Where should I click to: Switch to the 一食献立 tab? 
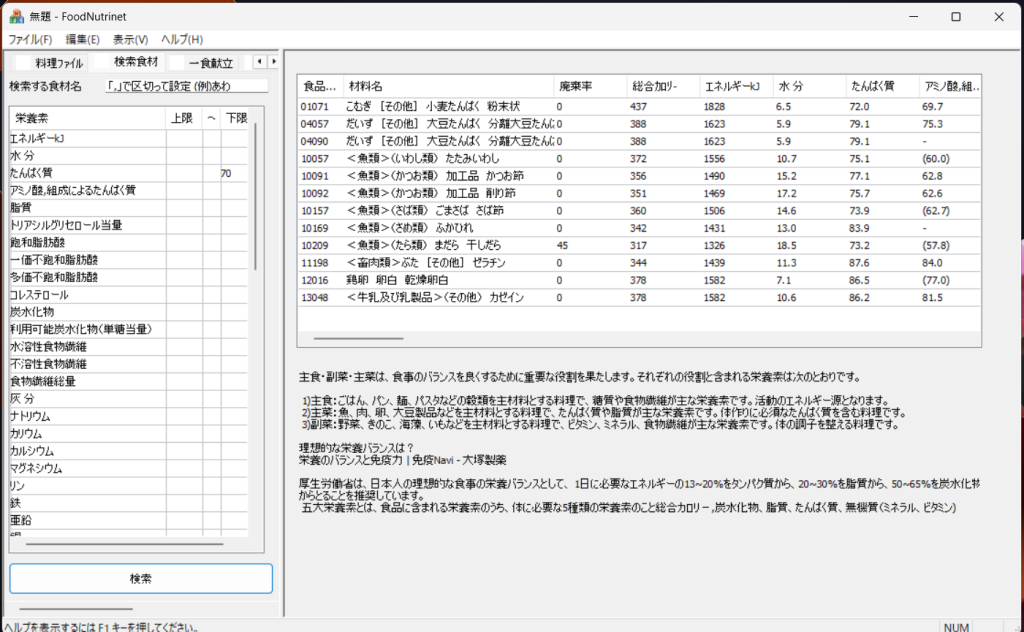[x=210, y=63]
